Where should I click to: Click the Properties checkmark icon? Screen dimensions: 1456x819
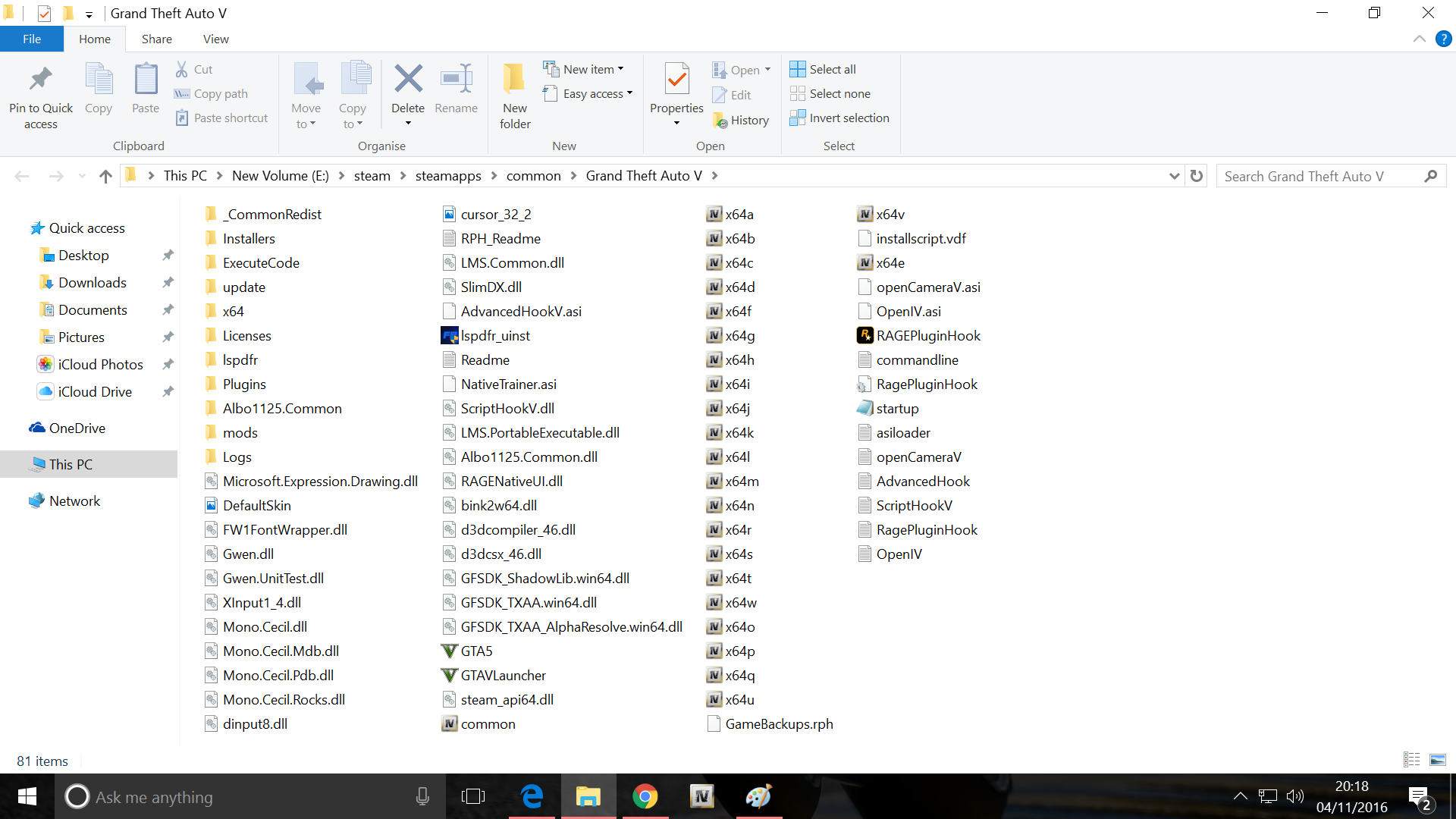[x=676, y=79]
